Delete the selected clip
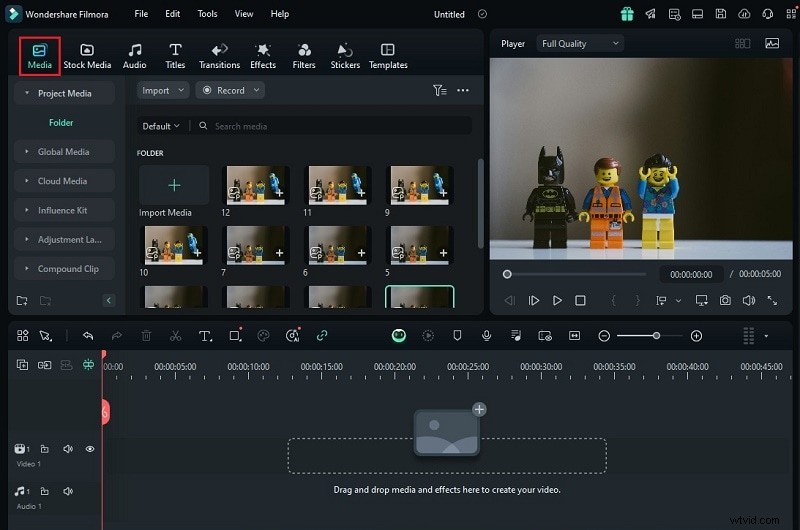This screenshot has height=530, width=800. (146, 336)
